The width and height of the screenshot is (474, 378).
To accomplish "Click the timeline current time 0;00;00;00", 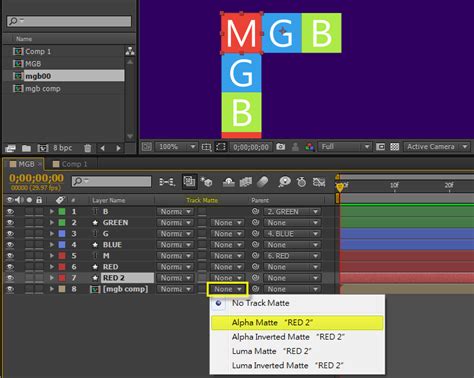I will [x=36, y=178].
